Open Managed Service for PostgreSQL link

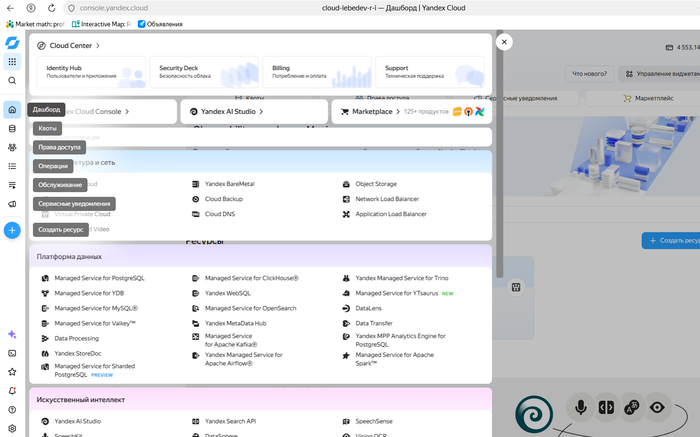point(100,278)
